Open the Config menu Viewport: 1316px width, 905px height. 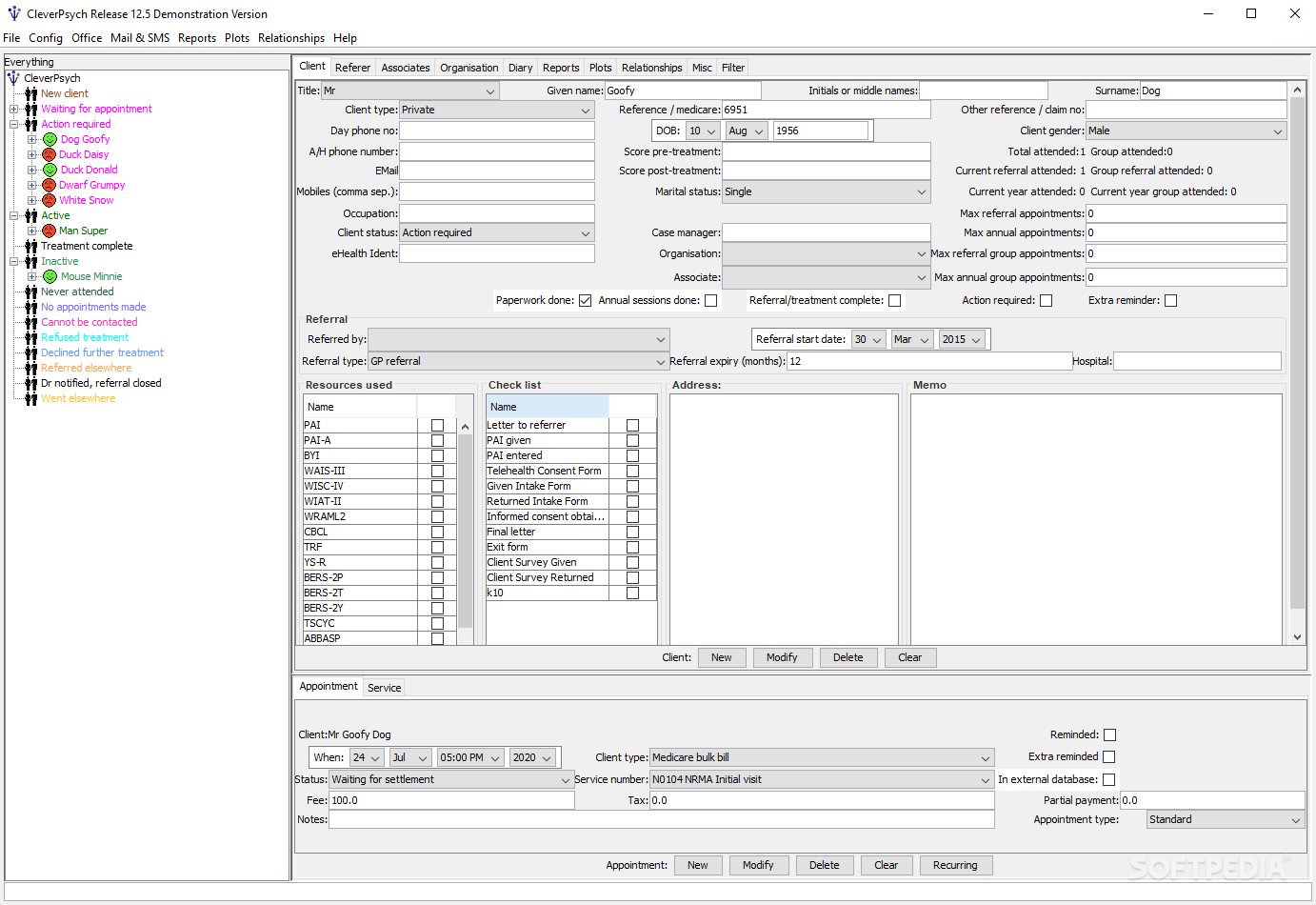pyautogui.click(x=46, y=38)
